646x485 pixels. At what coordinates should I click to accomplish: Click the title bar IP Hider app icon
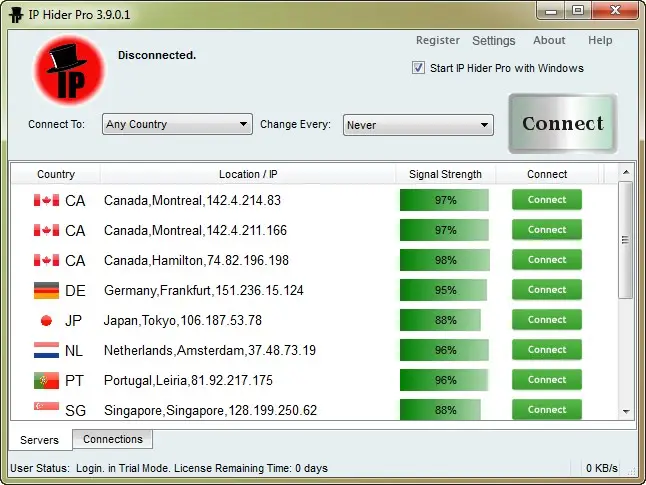[x=16, y=15]
